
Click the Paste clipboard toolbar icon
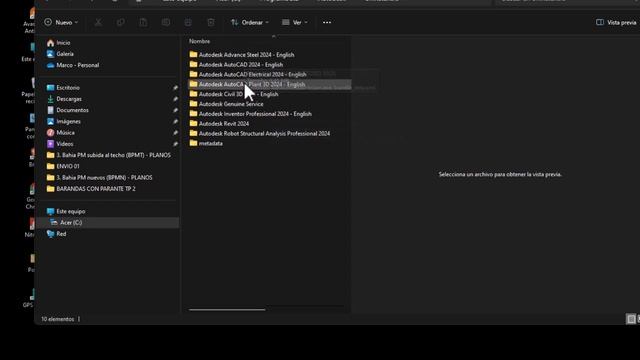tap(143, 22)
